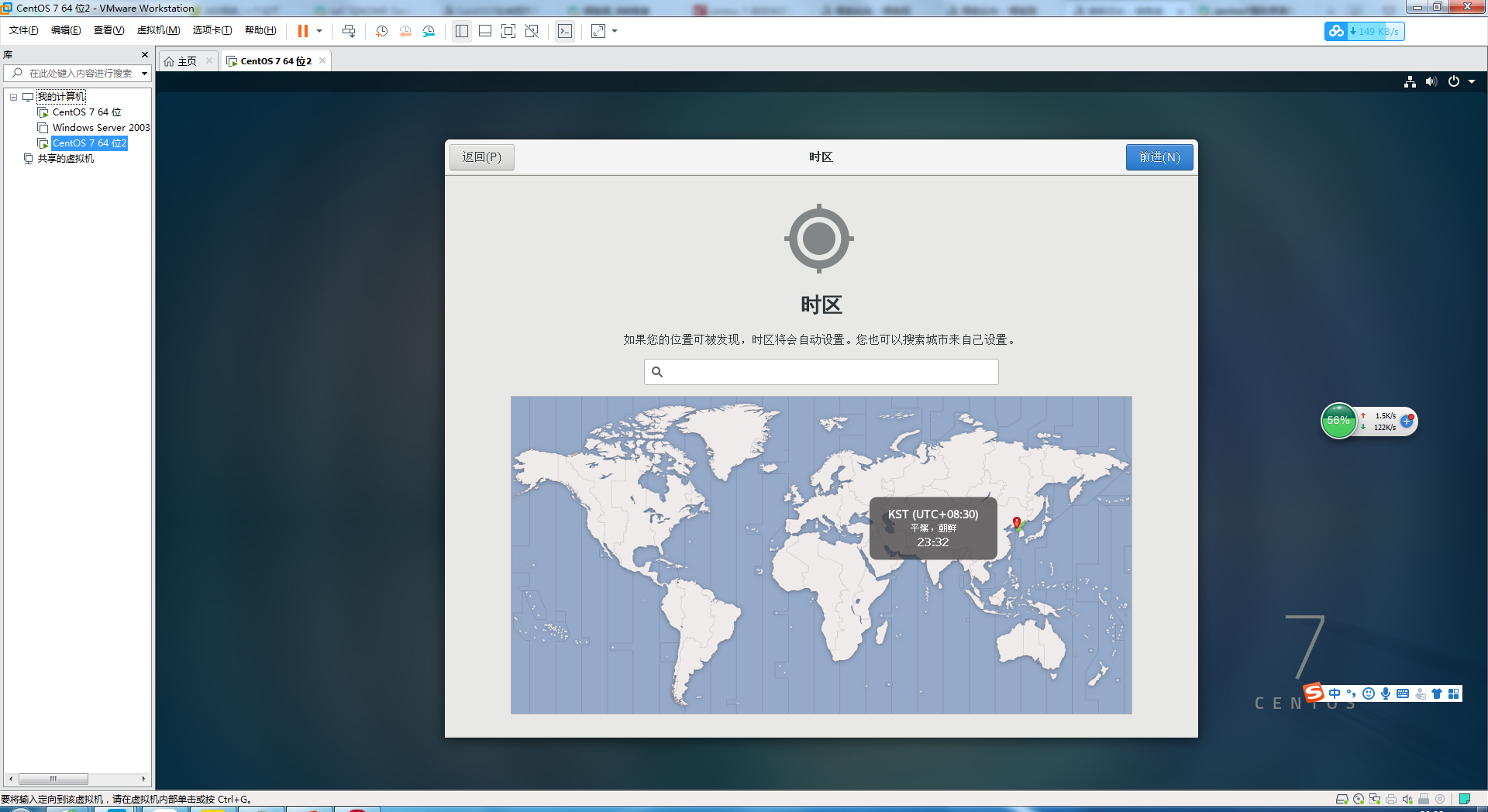Image resolution: width=1488 pixels, height=812 pixels.
Task: Take a snapshot of this virtual machine
Action: [x=381, y=31]
